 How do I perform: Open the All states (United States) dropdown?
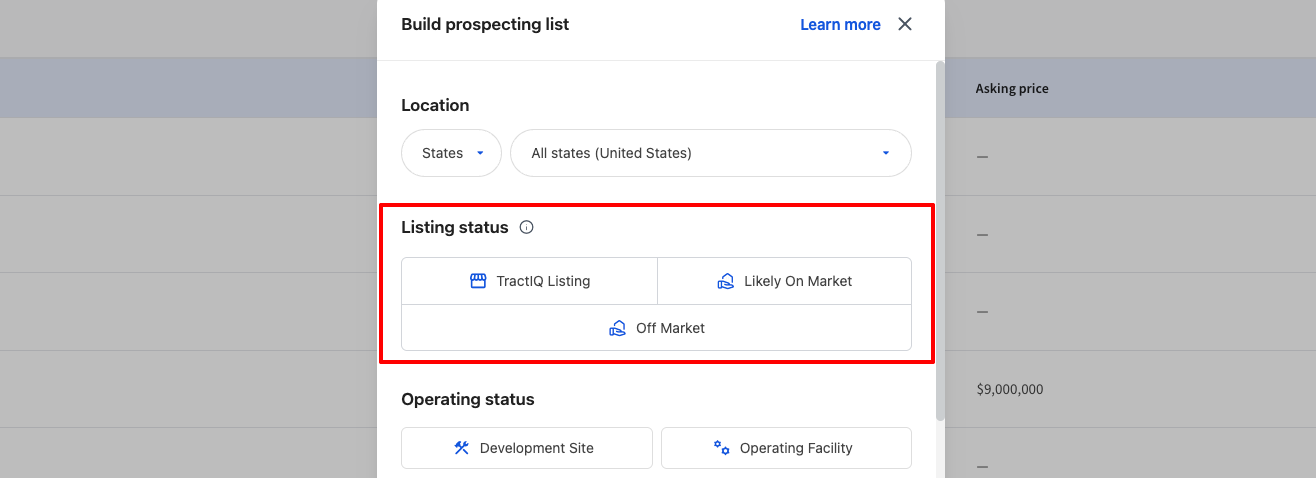(x=711, y=153)
